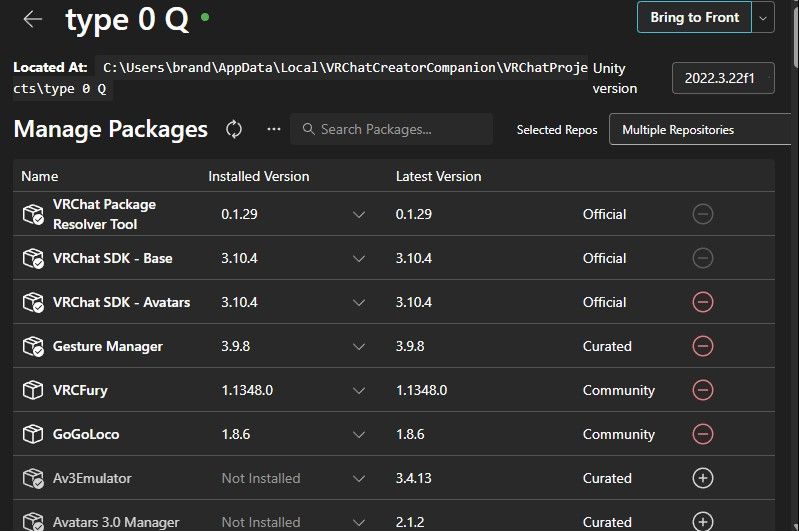Click the Avatars 3.0 Manager package icon
799x531 pixels.
tap(33, 522)
